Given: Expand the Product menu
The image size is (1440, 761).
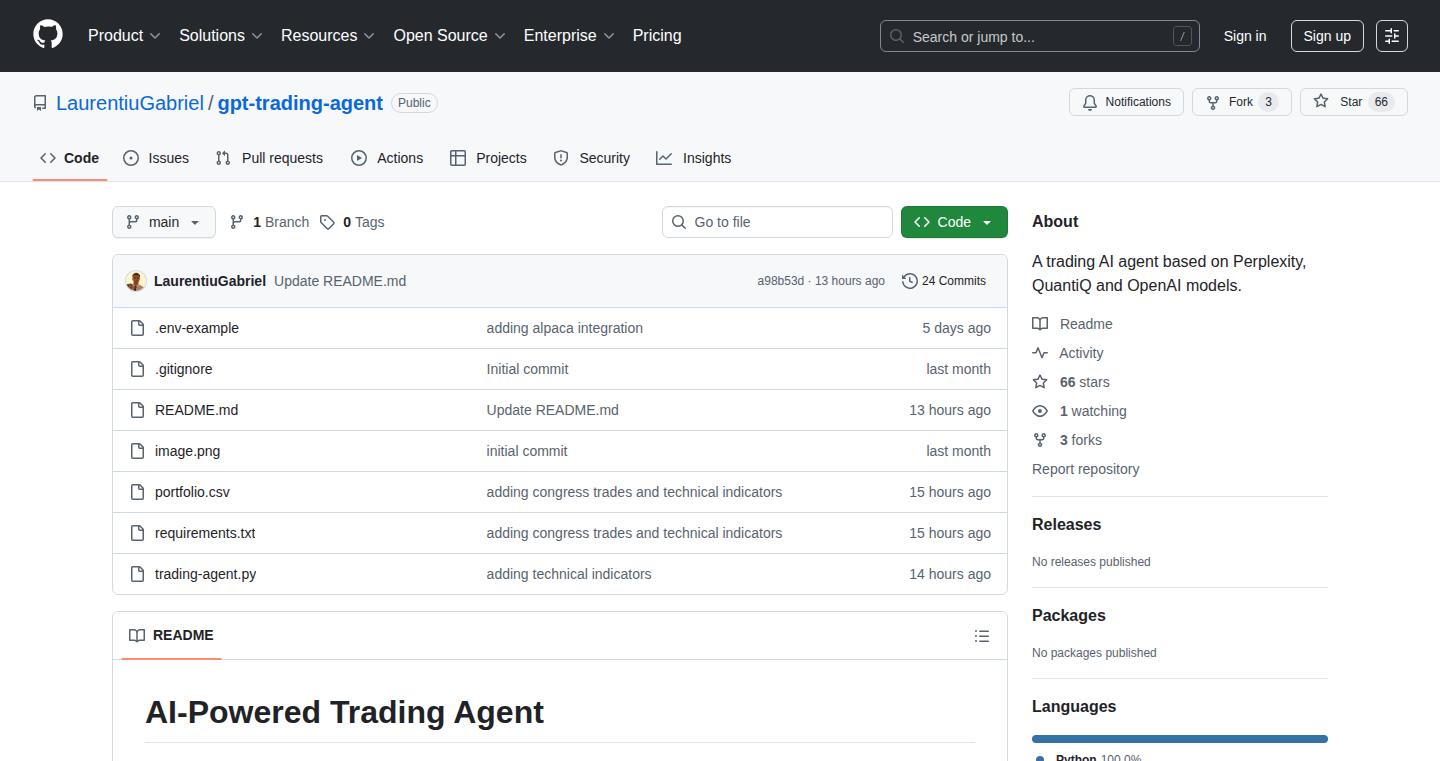Looking at the screenshot, I should point(124,35).
